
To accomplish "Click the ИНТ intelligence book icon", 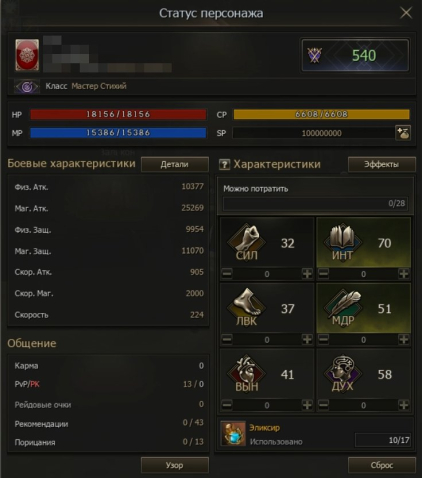I will click(x=343, y=242).
